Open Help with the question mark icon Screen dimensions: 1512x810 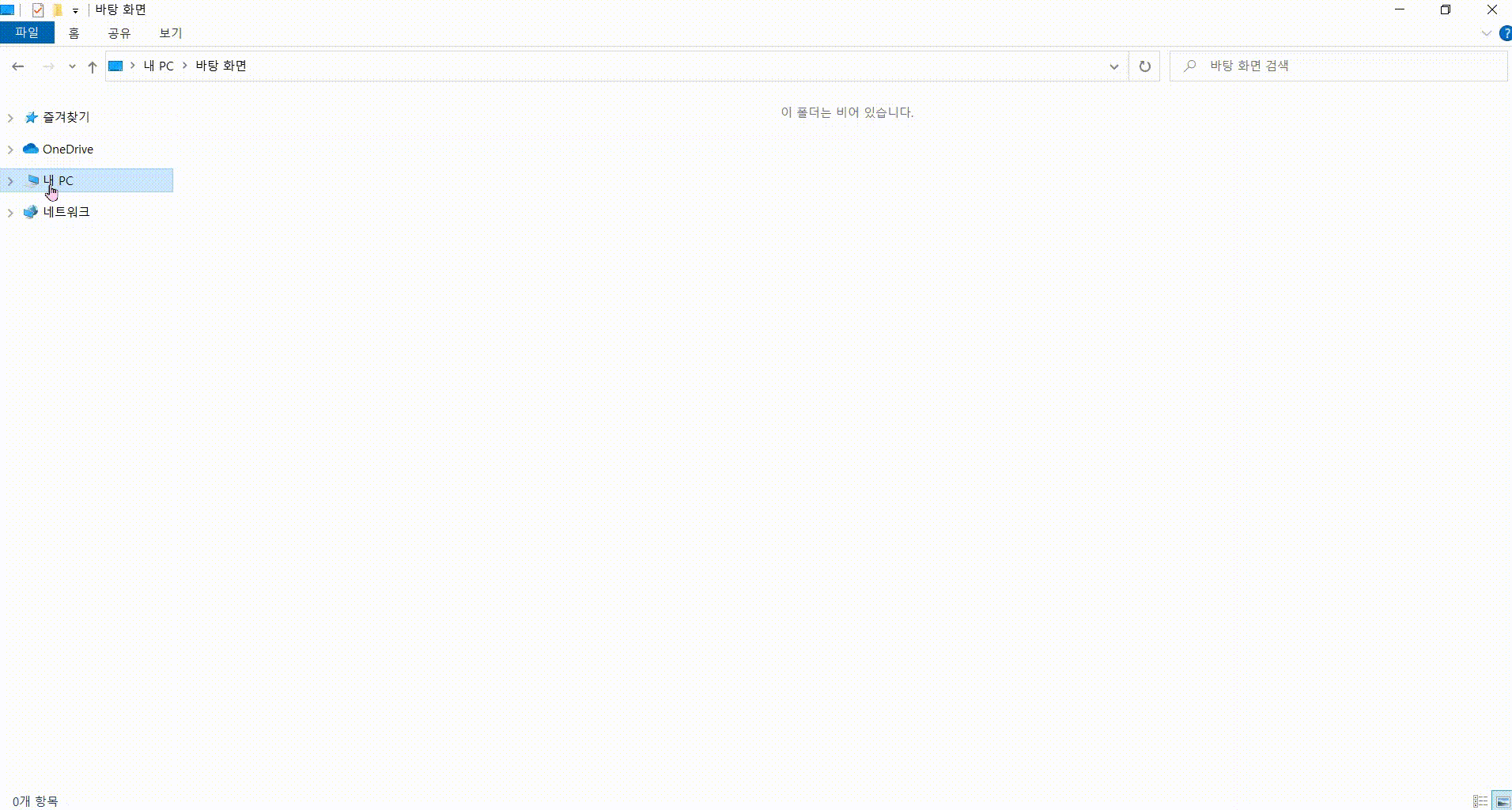click(x=1505, y=33)
